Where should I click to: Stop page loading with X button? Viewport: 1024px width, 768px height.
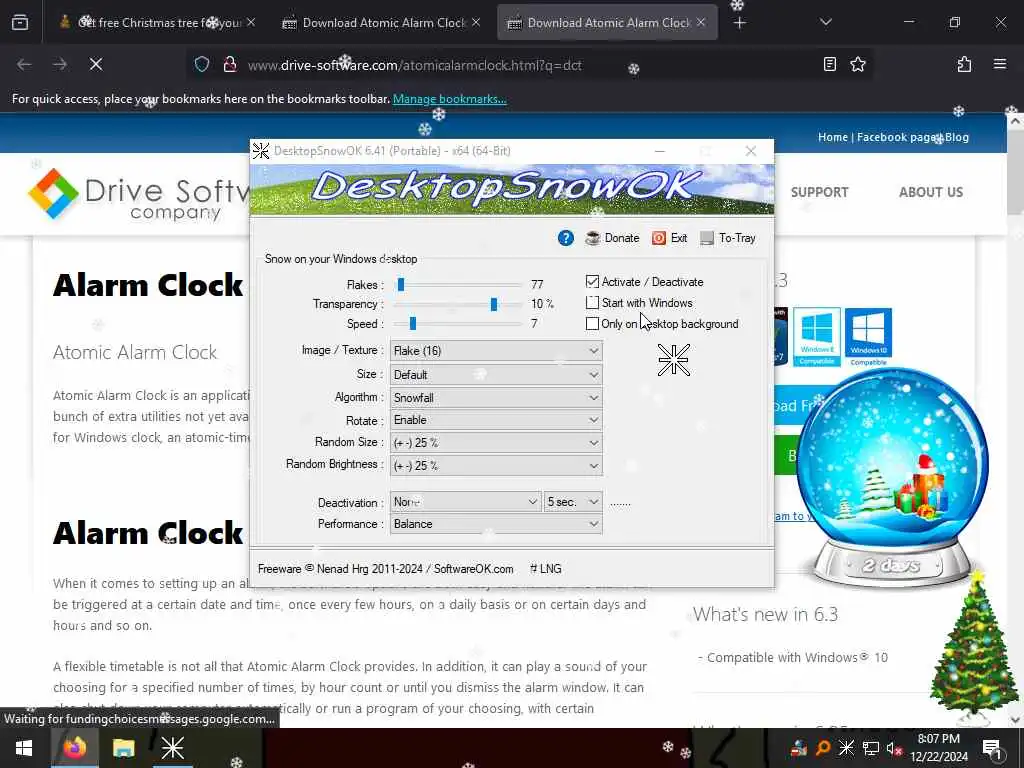point(96,64)
